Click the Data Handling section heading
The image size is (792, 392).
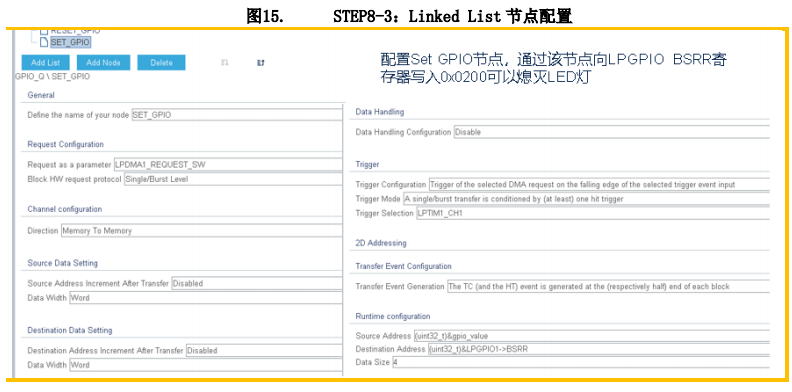(x=380, y=112)
